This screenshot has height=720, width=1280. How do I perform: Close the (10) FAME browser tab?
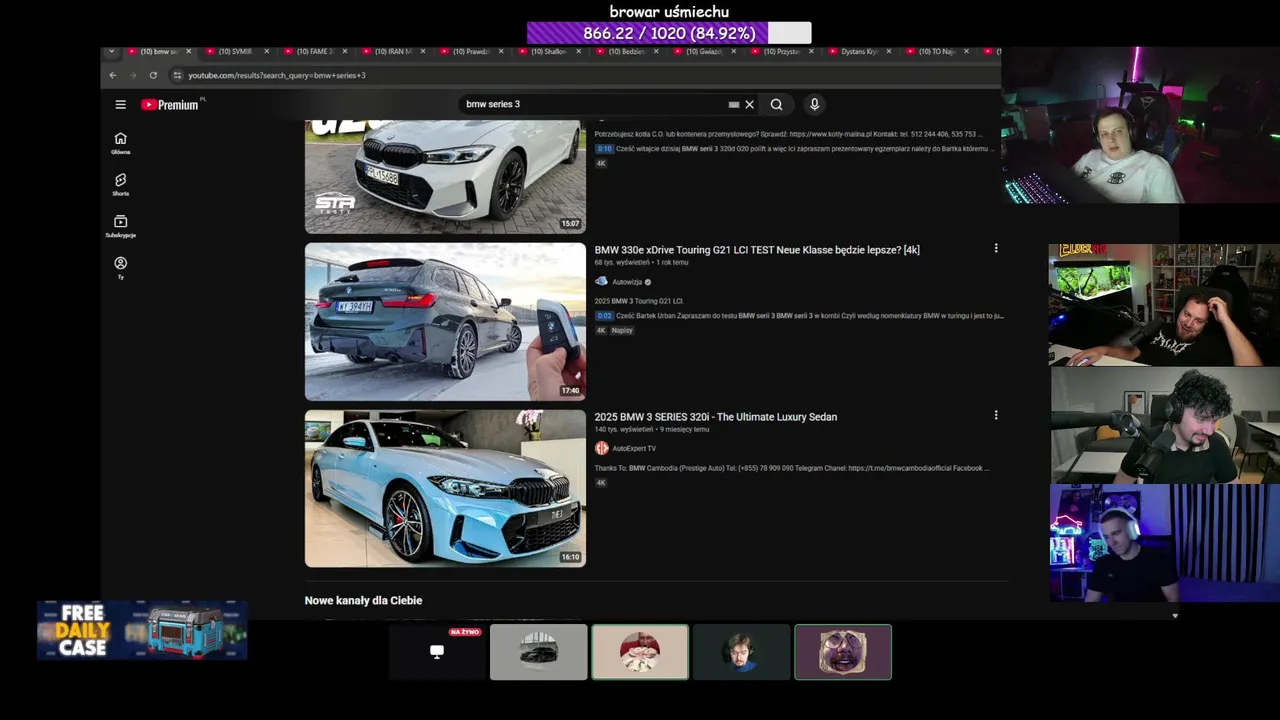[344, 51]
